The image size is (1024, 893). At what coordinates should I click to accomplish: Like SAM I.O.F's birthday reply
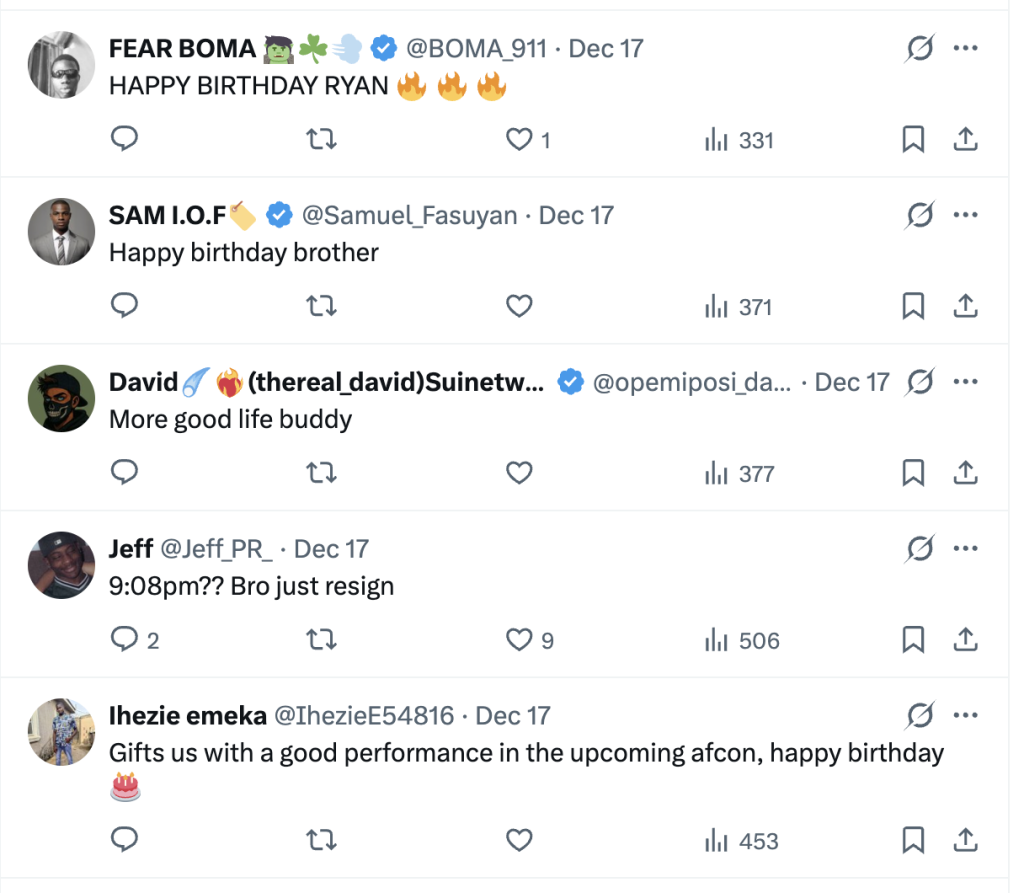coord(519,306)
